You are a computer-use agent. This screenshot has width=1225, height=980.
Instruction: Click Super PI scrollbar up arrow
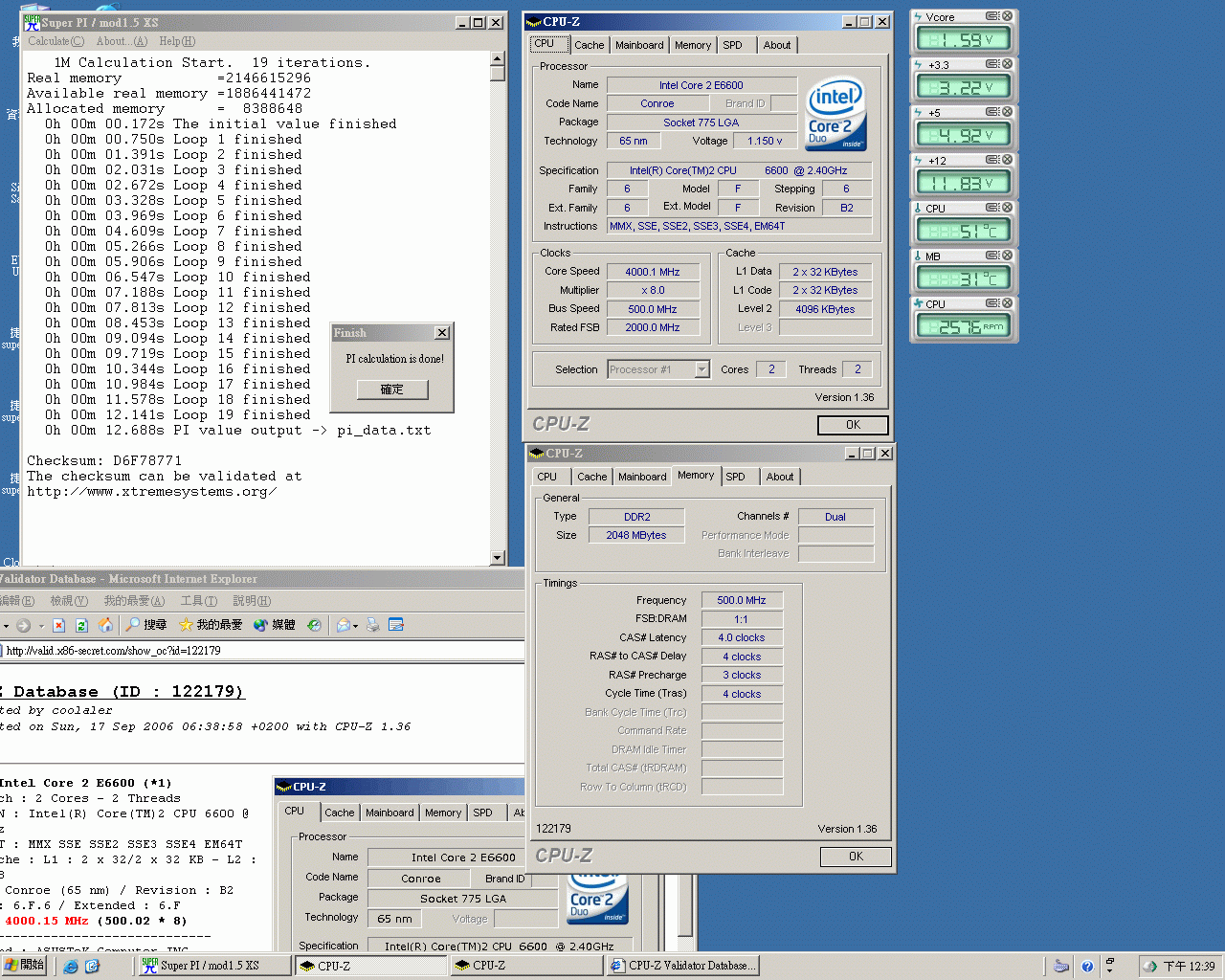click(498, 58)
